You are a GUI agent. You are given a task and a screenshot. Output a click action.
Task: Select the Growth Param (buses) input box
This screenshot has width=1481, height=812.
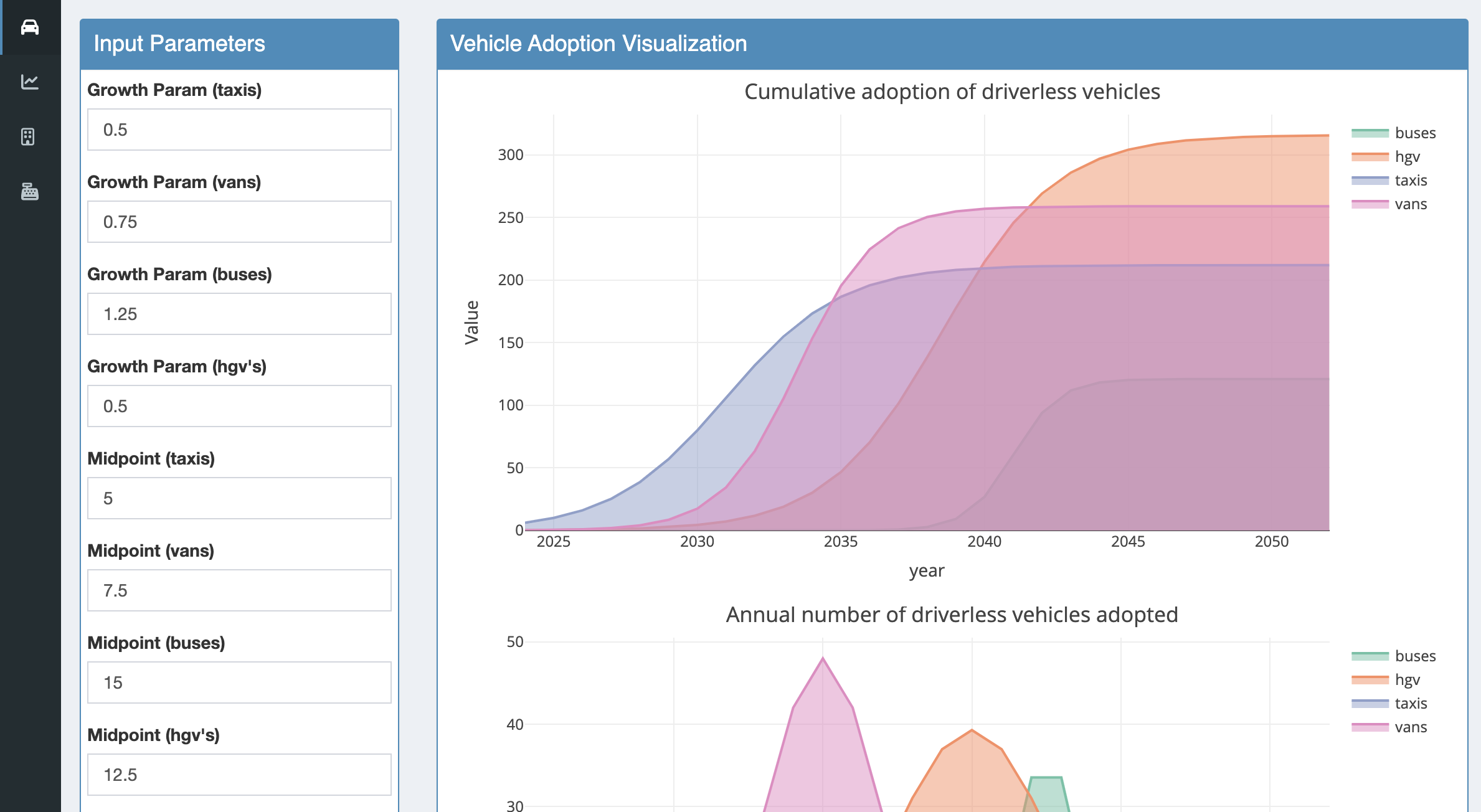pyautogui.click(x=239, y=314)
